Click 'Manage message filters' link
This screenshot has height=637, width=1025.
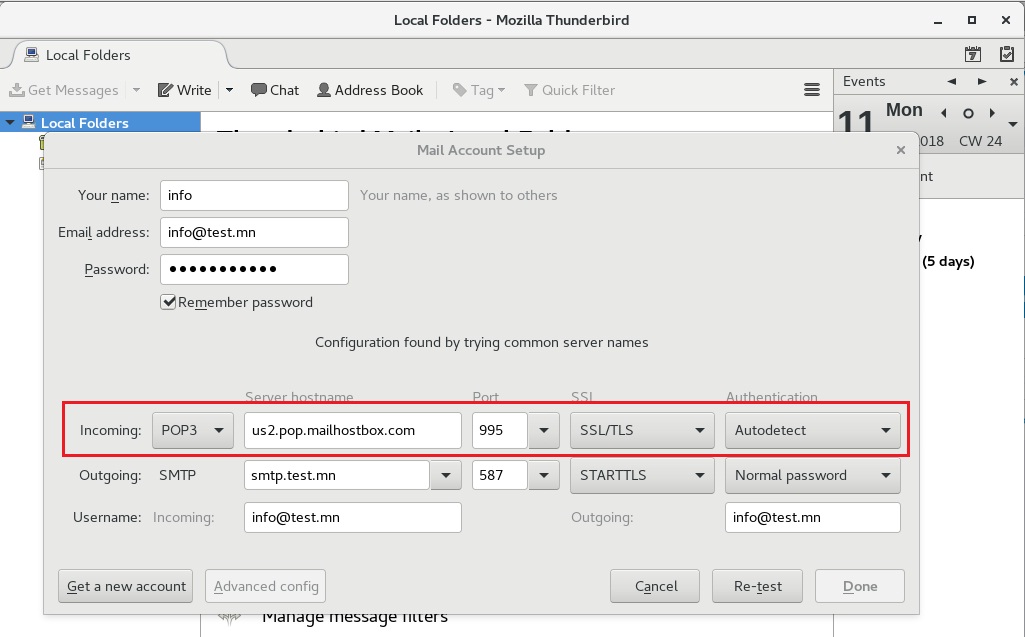pos(355,618)
